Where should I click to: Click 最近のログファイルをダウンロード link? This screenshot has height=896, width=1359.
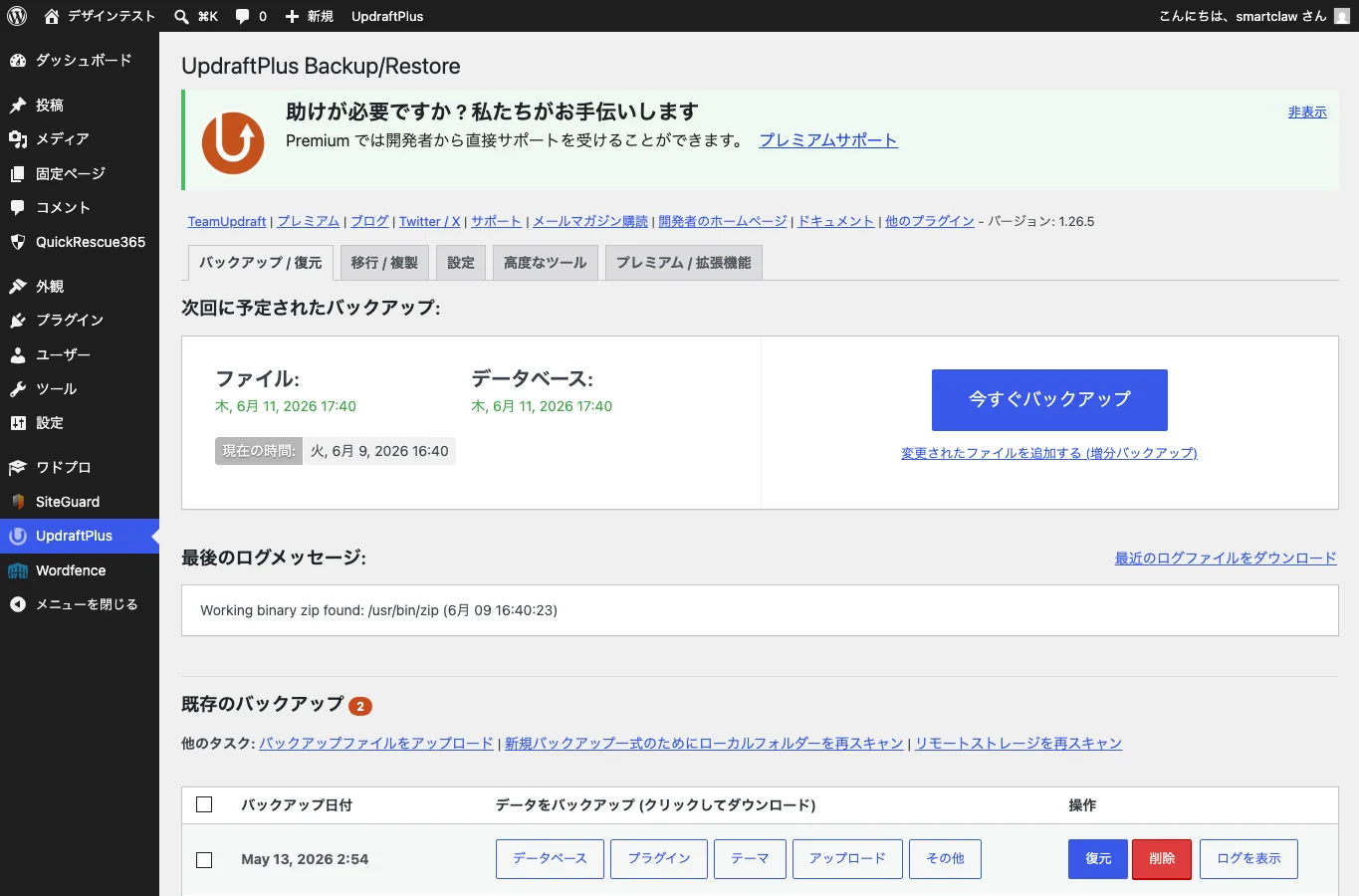click(x=1226, y=559)
